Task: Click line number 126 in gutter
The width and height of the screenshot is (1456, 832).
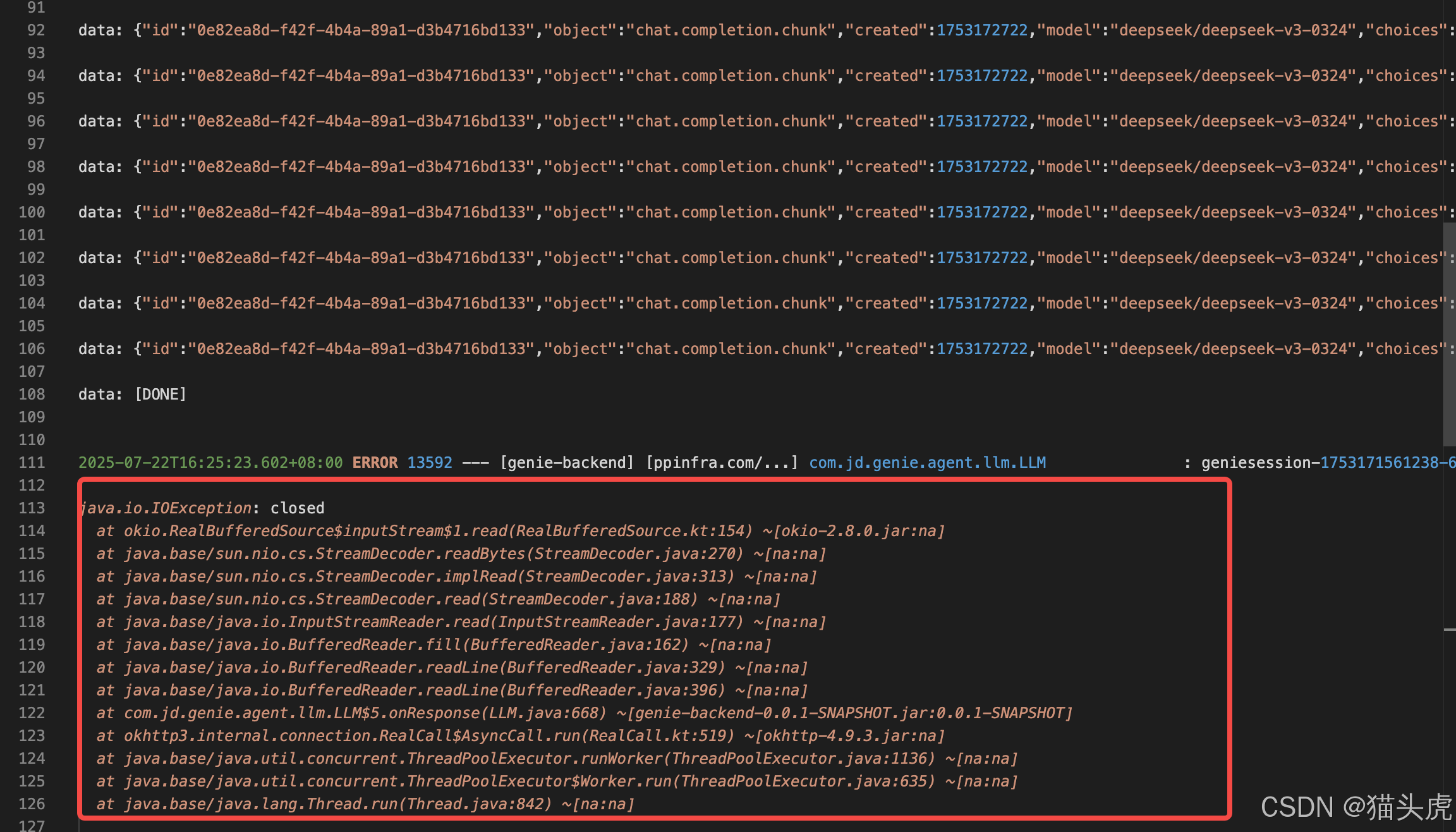Action: click(x=32, y=804)
